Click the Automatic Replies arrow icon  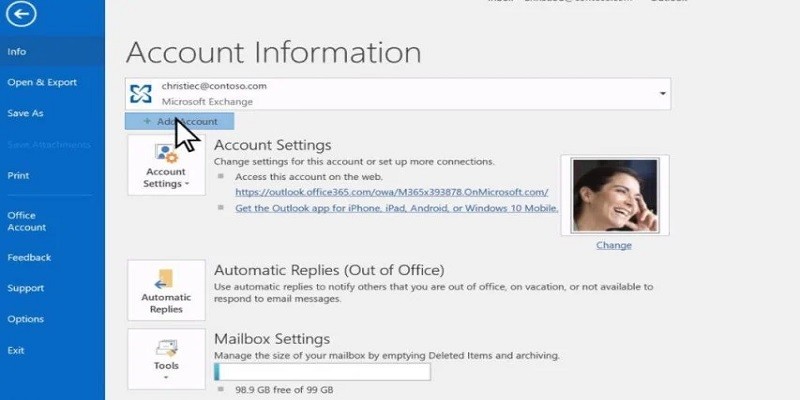click(x=166, y=279)
